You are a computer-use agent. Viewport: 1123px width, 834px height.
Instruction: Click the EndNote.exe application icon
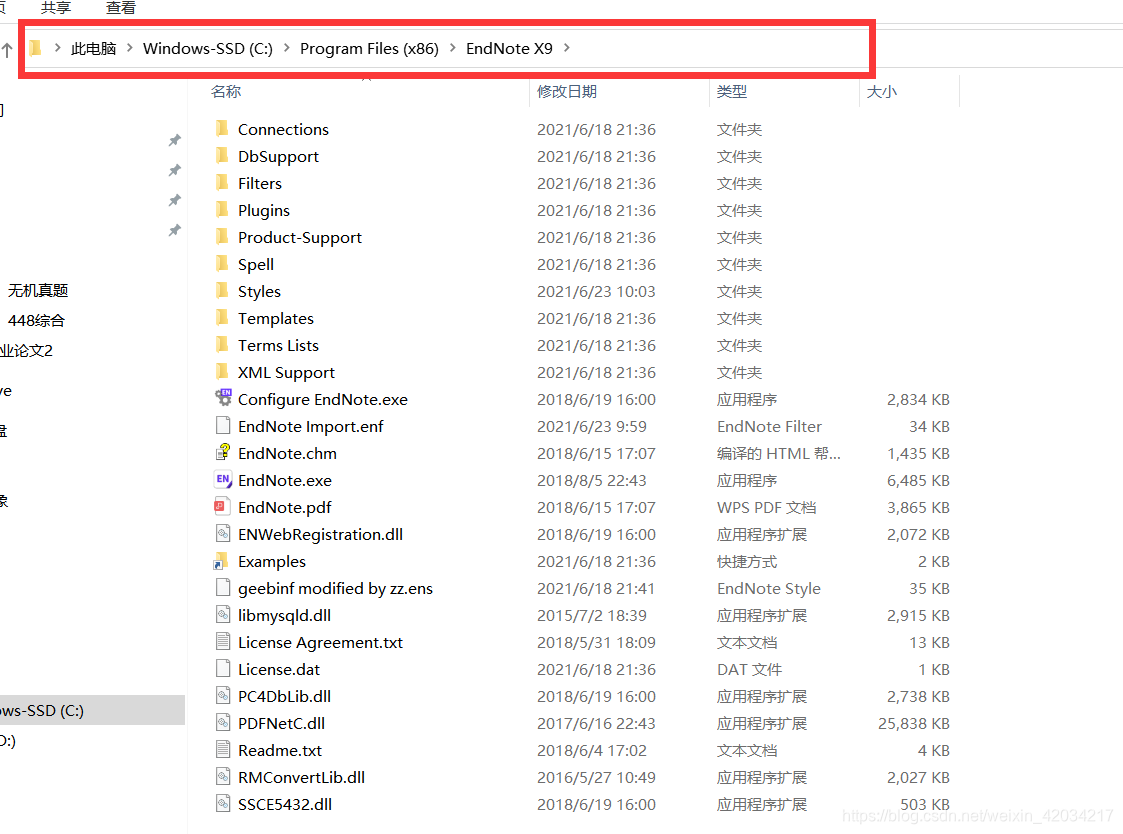tap(223, 479)
